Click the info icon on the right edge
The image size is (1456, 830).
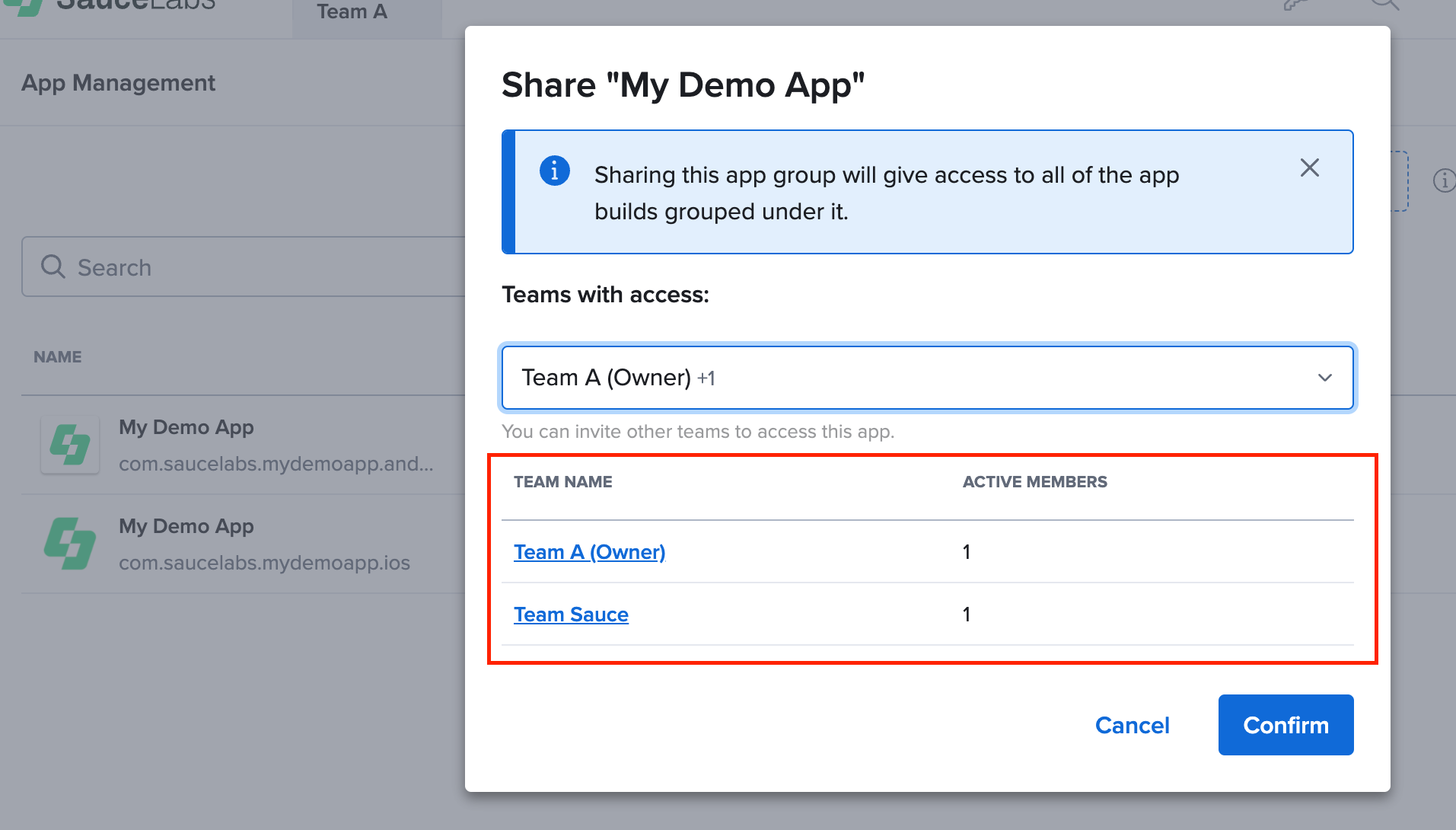tap(1443, 180)
